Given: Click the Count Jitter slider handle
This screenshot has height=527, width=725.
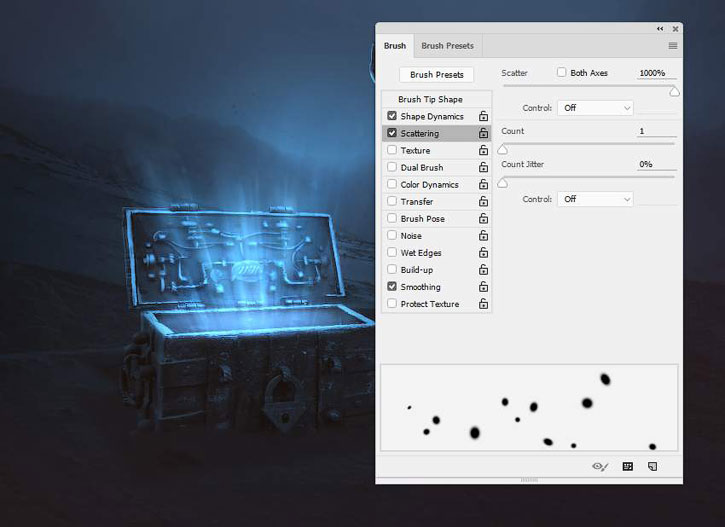Looking at the screenshot, I should tap(503, 183).
